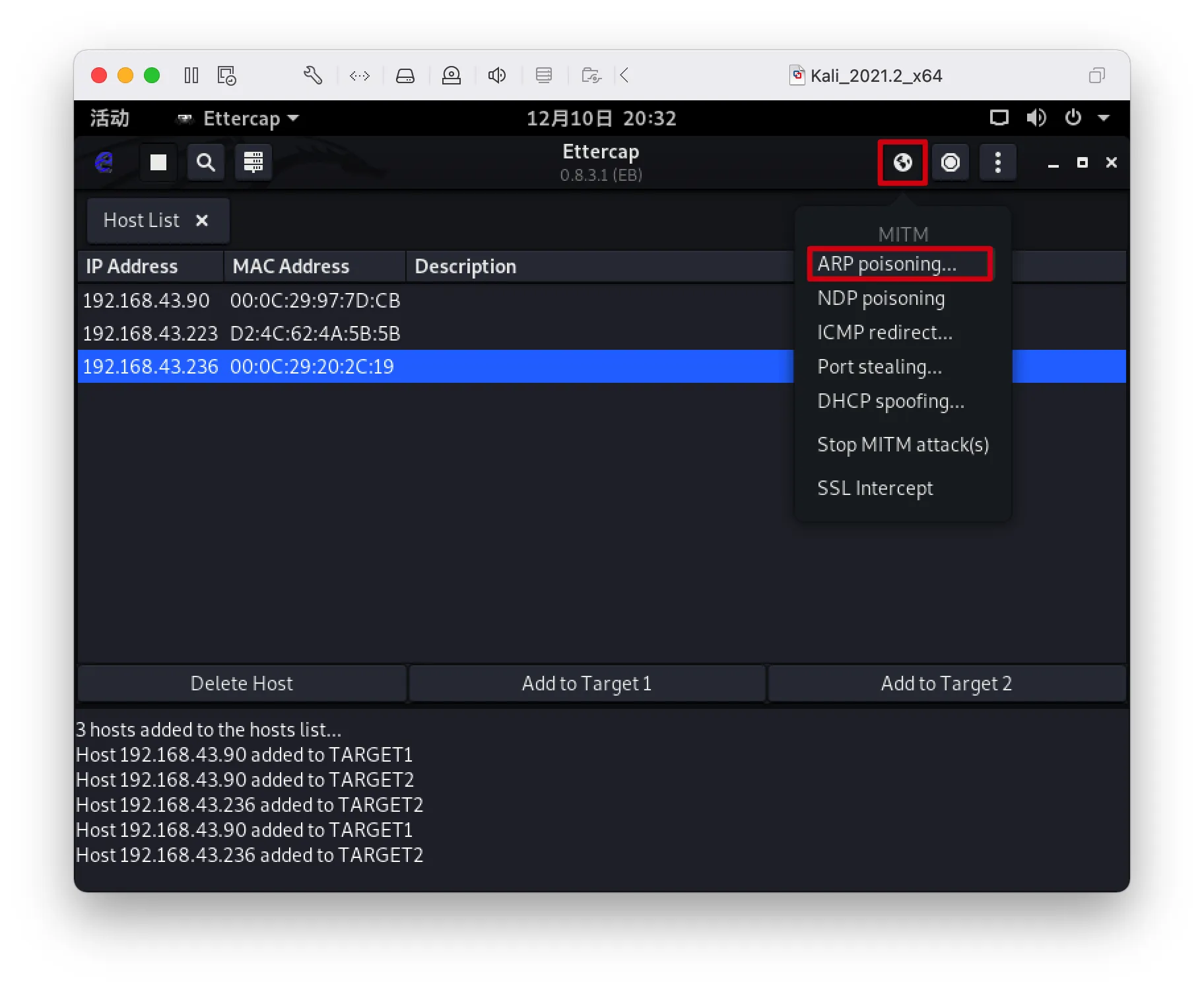The image size is (1204, 990).
Task: Choose ICMP redirect menu entry
Action: pos(885,333)
